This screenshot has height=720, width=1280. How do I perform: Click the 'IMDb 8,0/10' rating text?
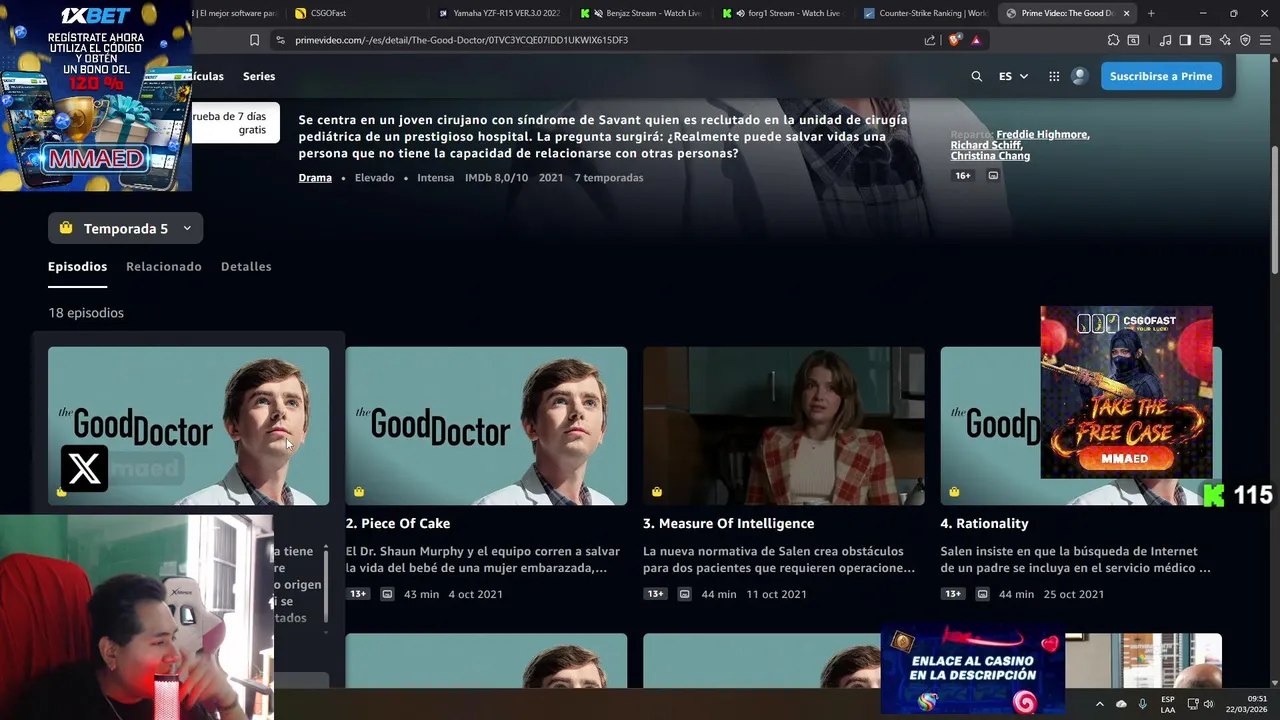click(496, 178)
